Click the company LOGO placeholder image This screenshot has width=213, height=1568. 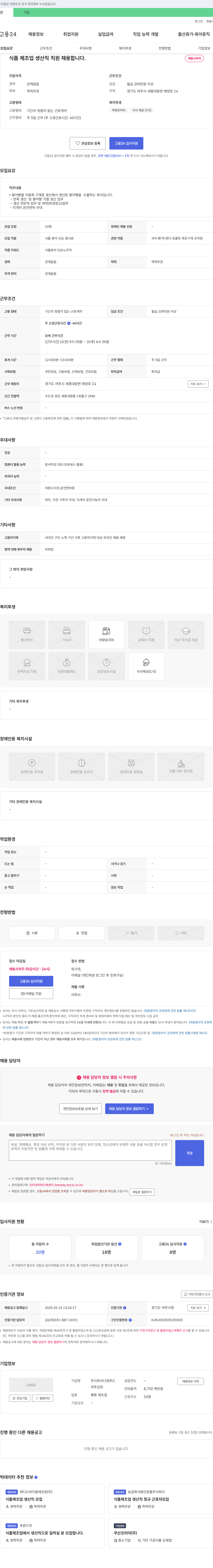pos(31,1385)
